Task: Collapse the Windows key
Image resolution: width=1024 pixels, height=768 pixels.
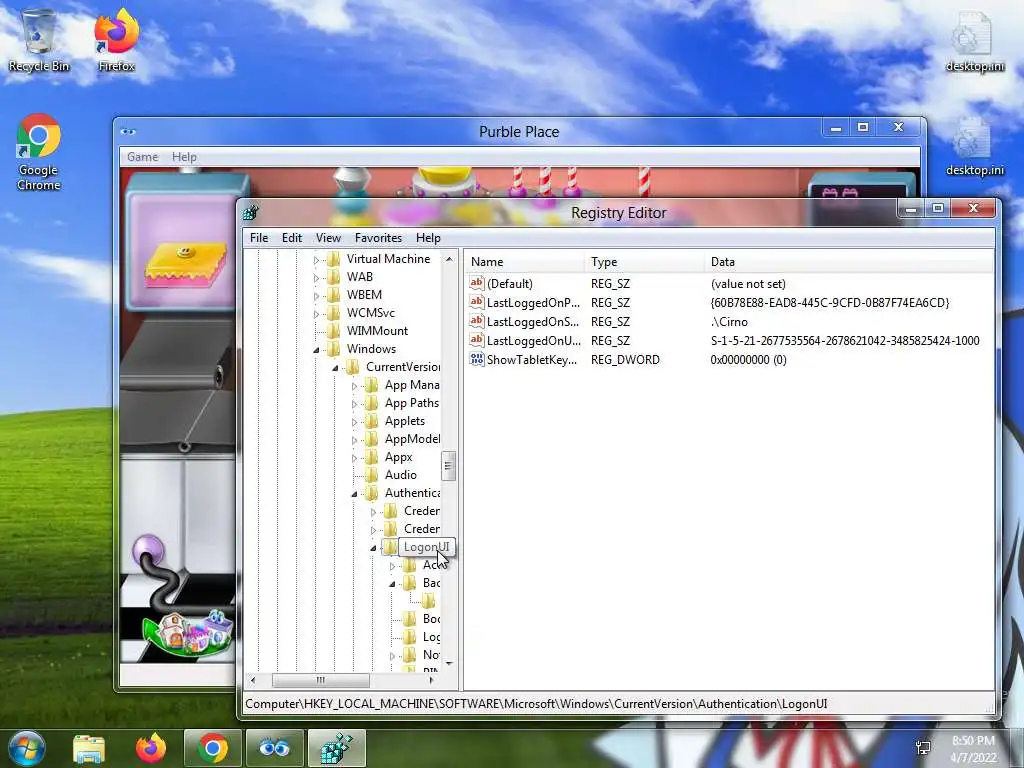Action: 316,350
